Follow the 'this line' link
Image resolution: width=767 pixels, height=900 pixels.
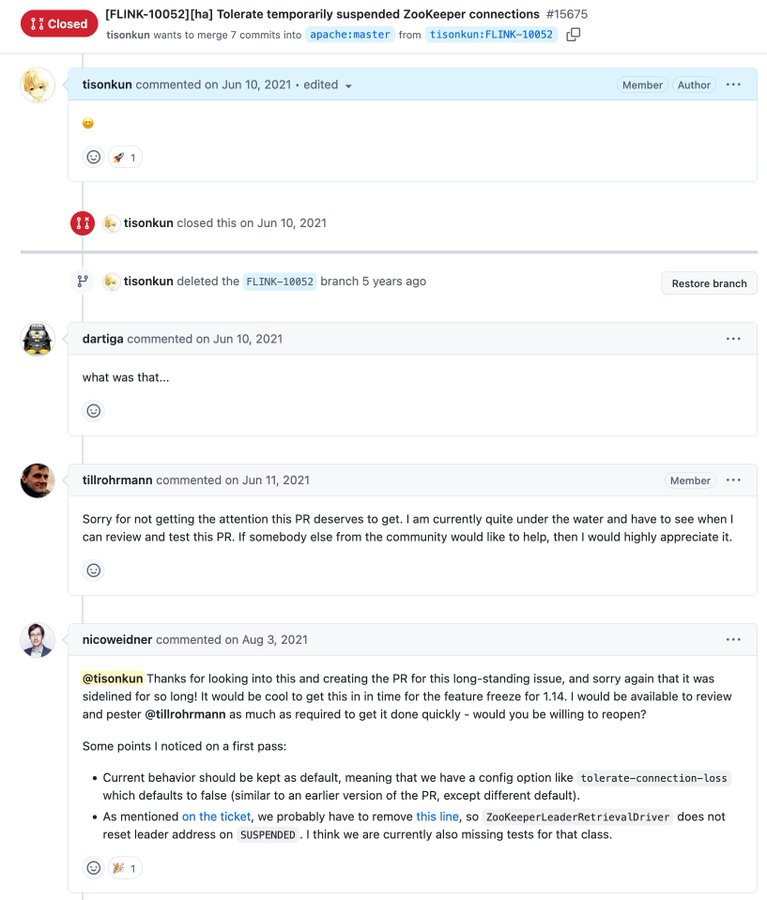(x=437, y=816)
